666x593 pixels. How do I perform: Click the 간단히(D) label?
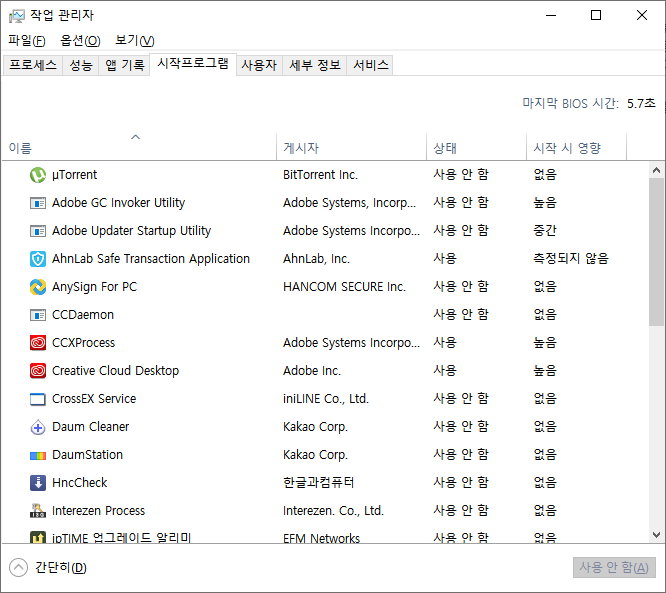pos(61,568)
